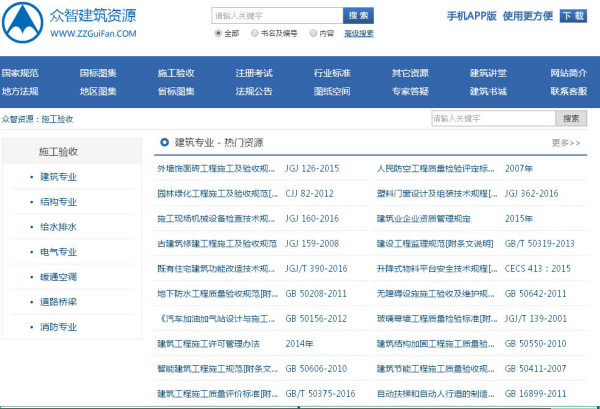Open 建筑结构加固工程施工质量验... entry

(435, 344)
